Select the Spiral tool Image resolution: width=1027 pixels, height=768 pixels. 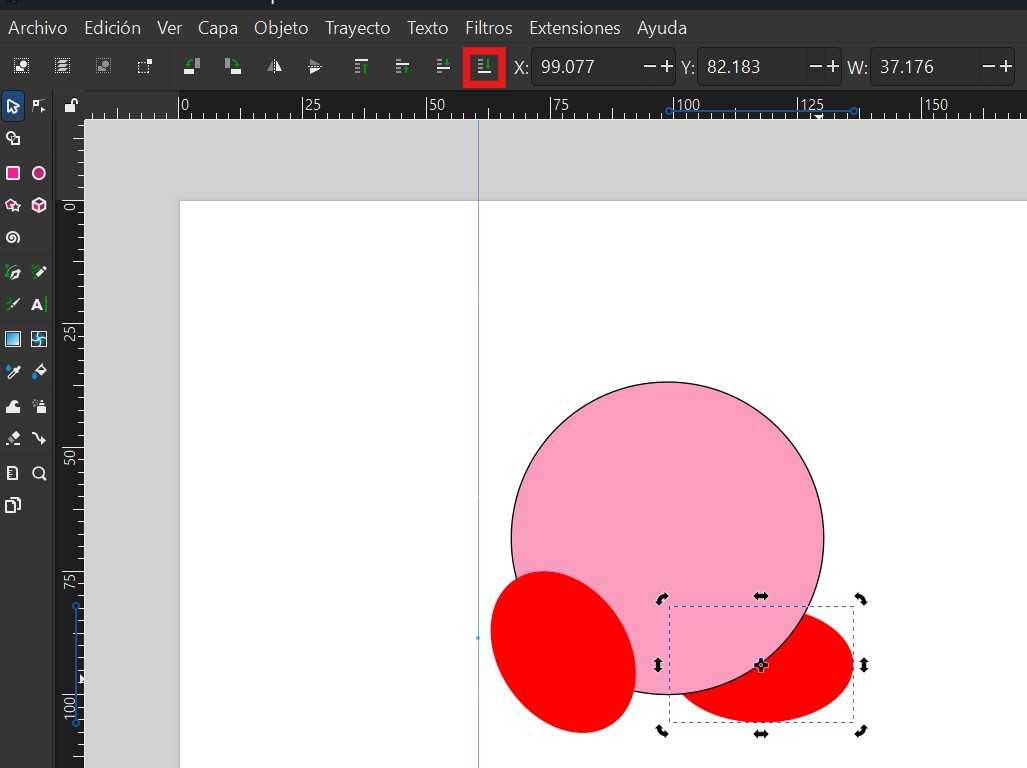coord(13,238)
